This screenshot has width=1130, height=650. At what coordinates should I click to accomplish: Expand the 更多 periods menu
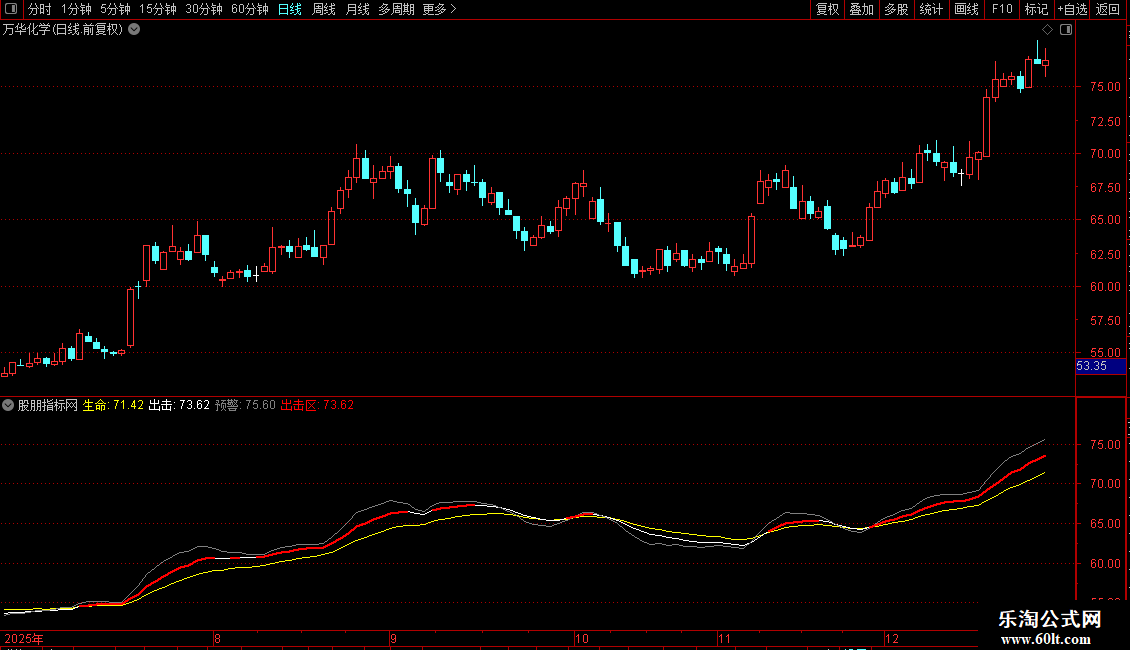[440, 9]
